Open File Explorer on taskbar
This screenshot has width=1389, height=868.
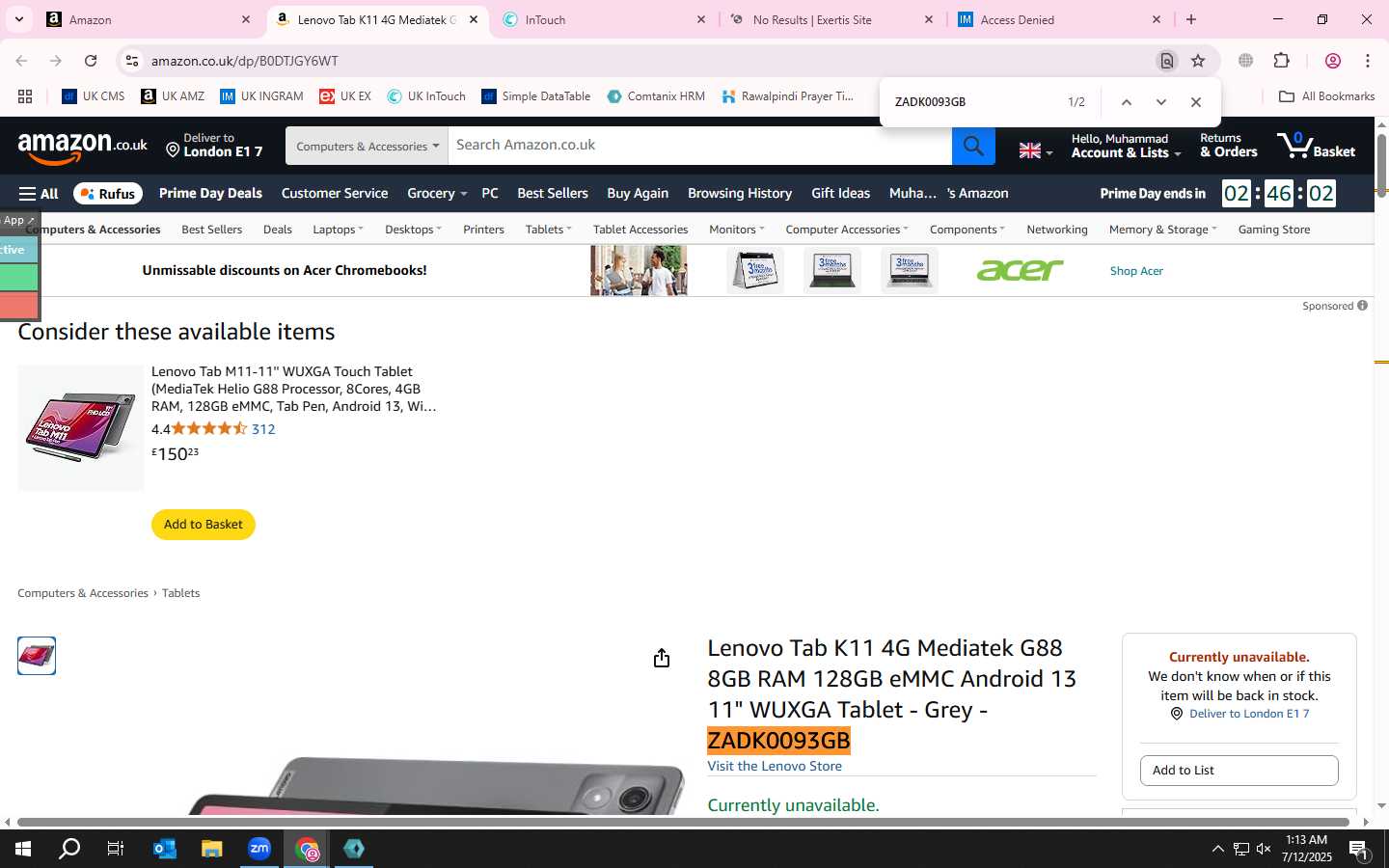(211, 849)
